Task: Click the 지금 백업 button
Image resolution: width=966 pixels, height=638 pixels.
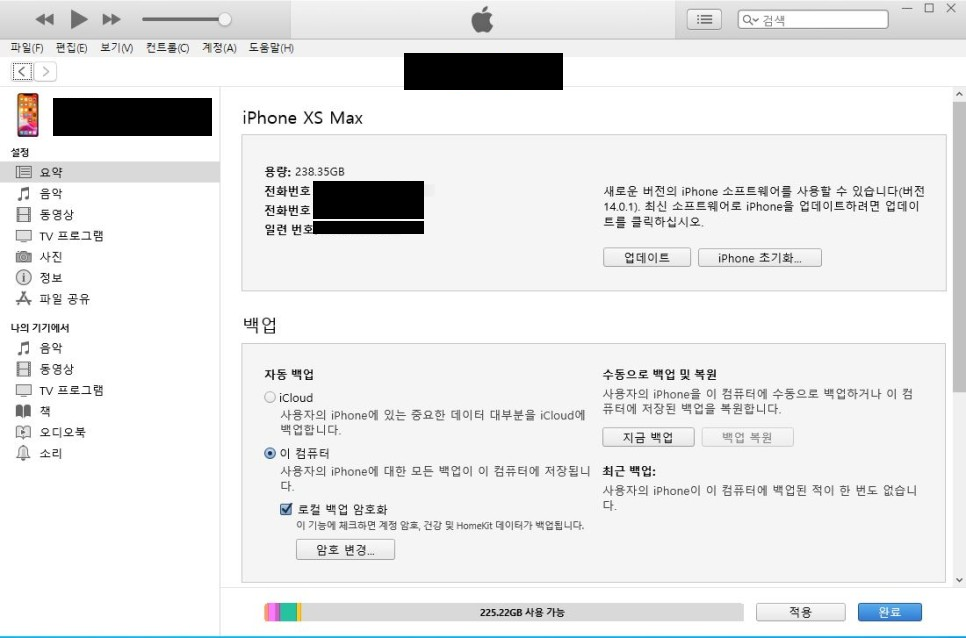Action: coord(648,437)
